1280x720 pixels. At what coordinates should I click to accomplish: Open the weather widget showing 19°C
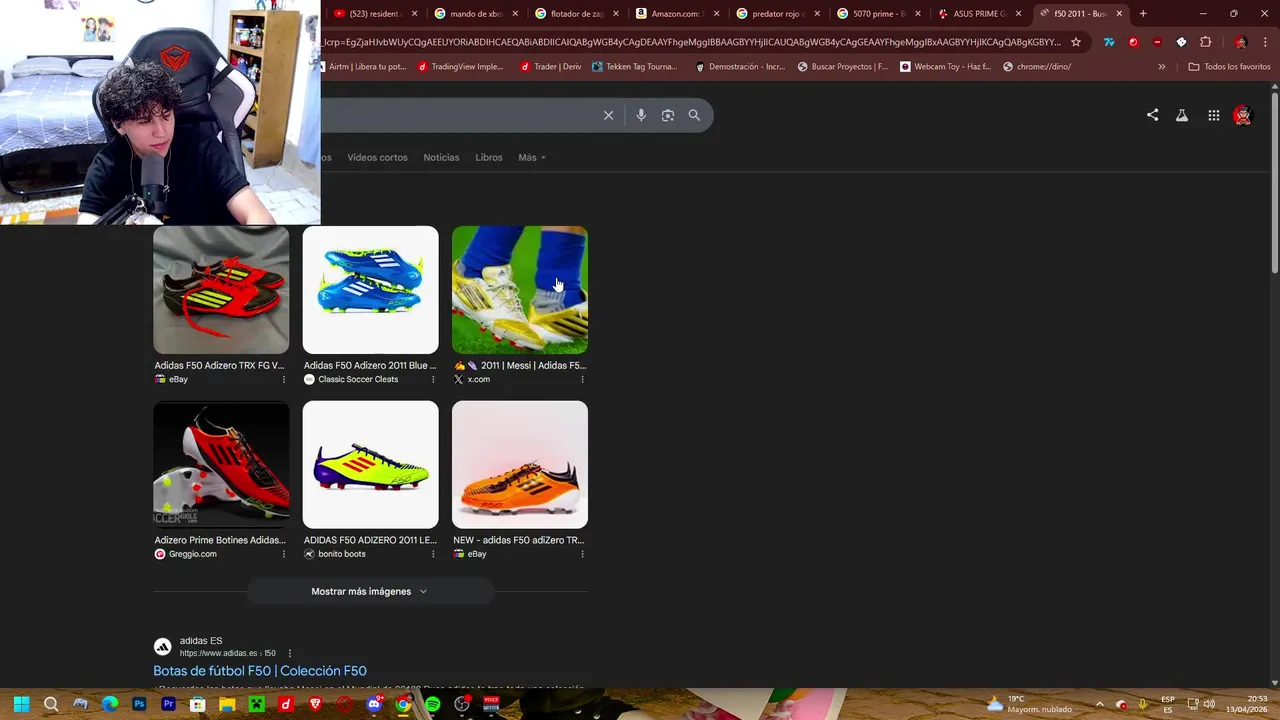tap(1030, 704)
